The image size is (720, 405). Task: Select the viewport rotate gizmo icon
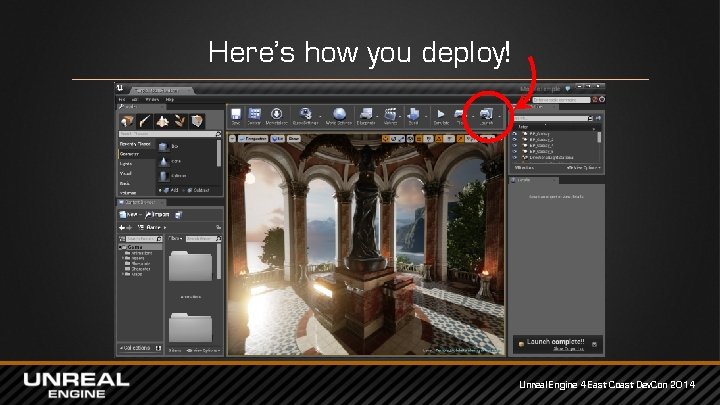coord(394,139)
